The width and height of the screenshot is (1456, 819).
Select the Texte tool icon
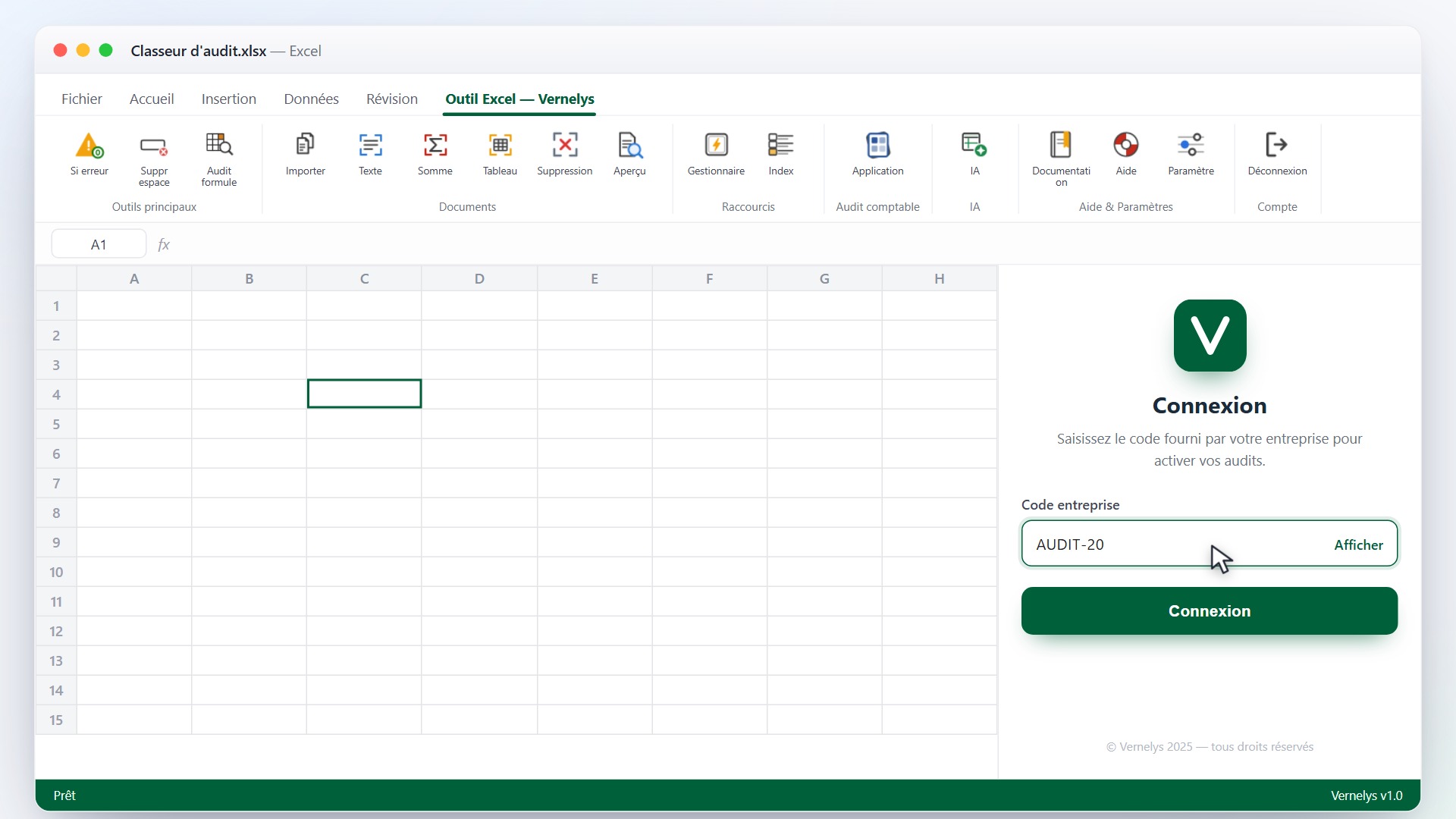[370, 145]
